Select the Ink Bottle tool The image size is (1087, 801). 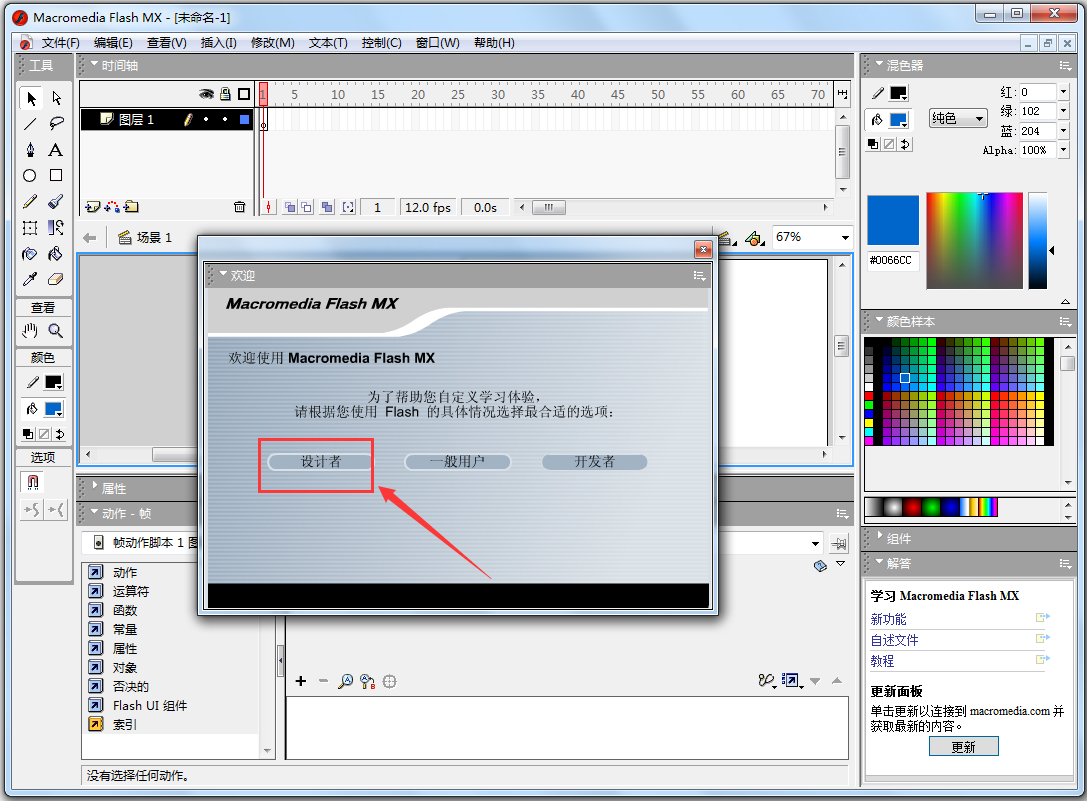coord(30,254)
